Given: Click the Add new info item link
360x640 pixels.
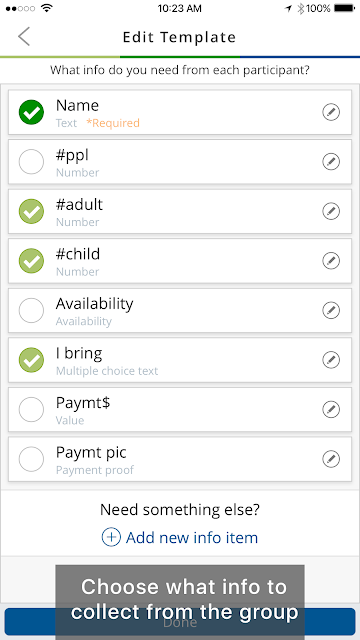Looking at the screenshot, I should 192,537.
